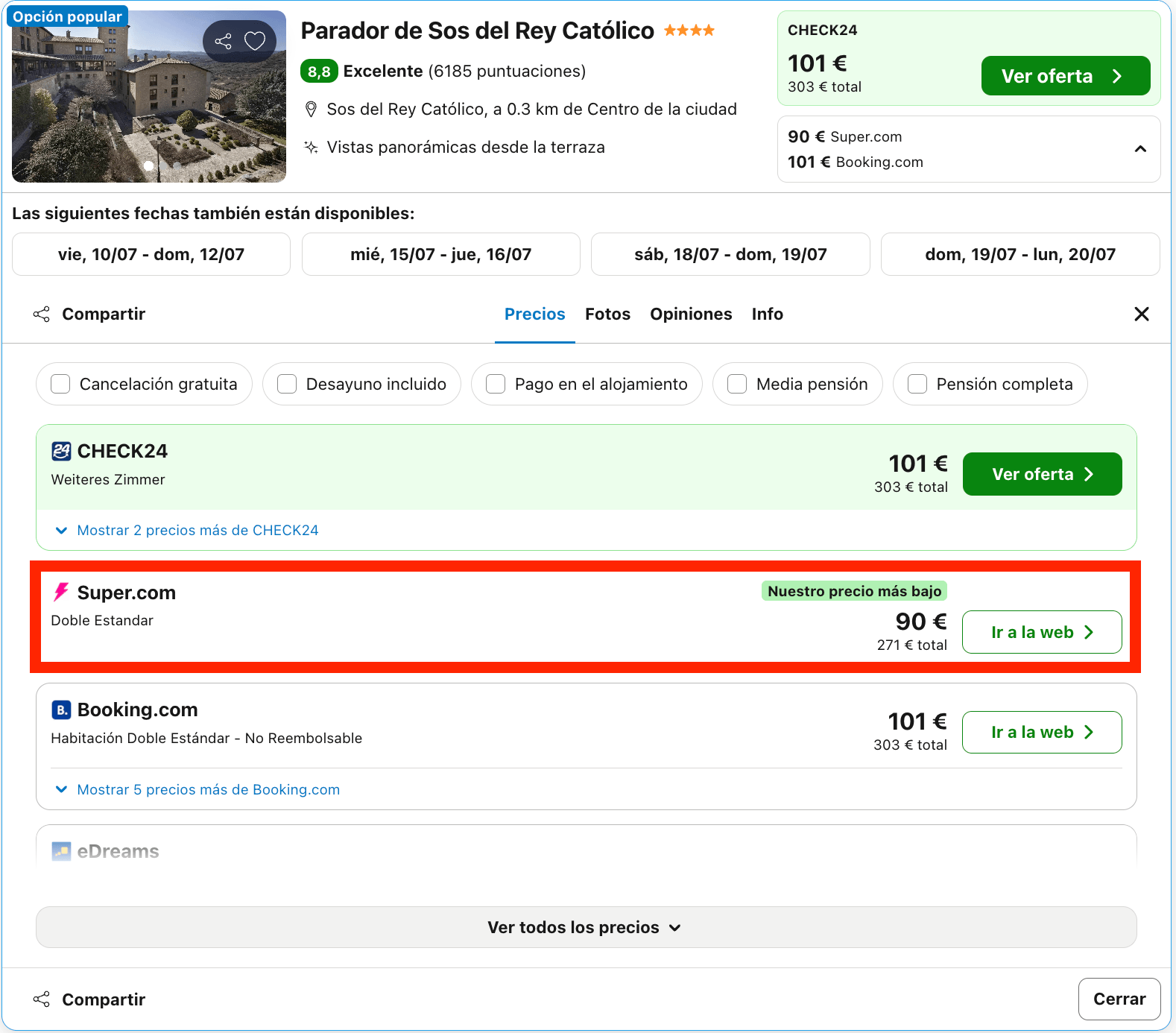Click the share icon on hotel photo
Screen dimensions: 1176x1033
coord(223,41)
